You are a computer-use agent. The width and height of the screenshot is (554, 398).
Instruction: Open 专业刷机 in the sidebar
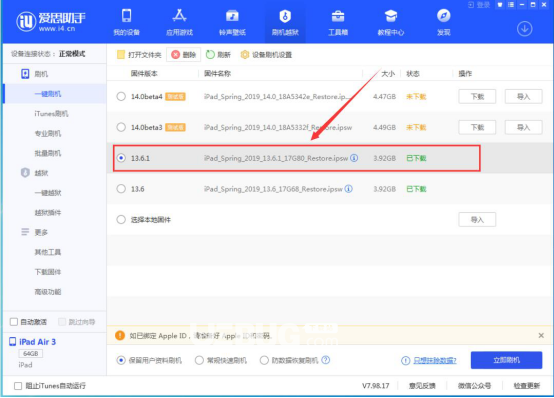(48, 133)
